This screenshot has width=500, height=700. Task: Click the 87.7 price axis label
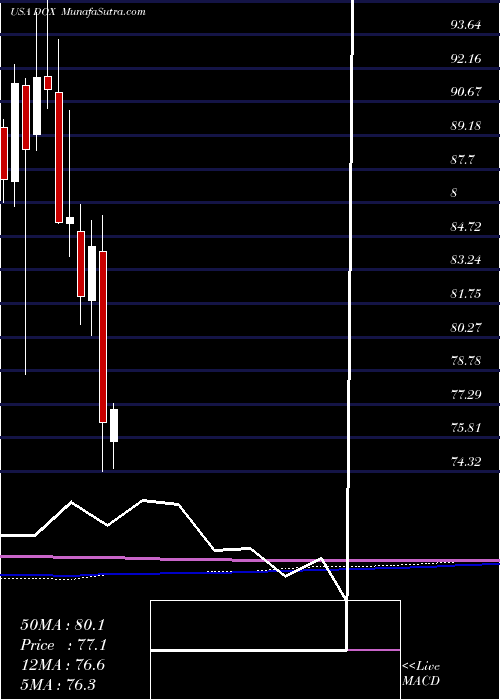pos(463,159)
